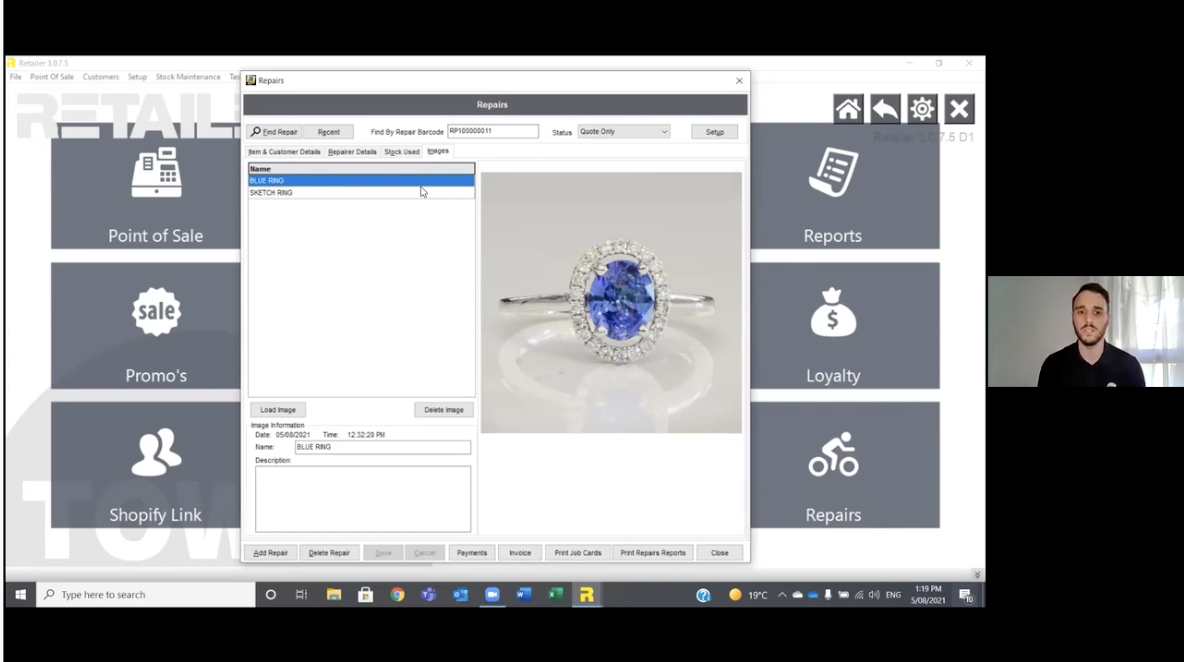Click the Loyalty money bag icon
This screenshot has width=1184, height=662.
click(x=833, y=312)
